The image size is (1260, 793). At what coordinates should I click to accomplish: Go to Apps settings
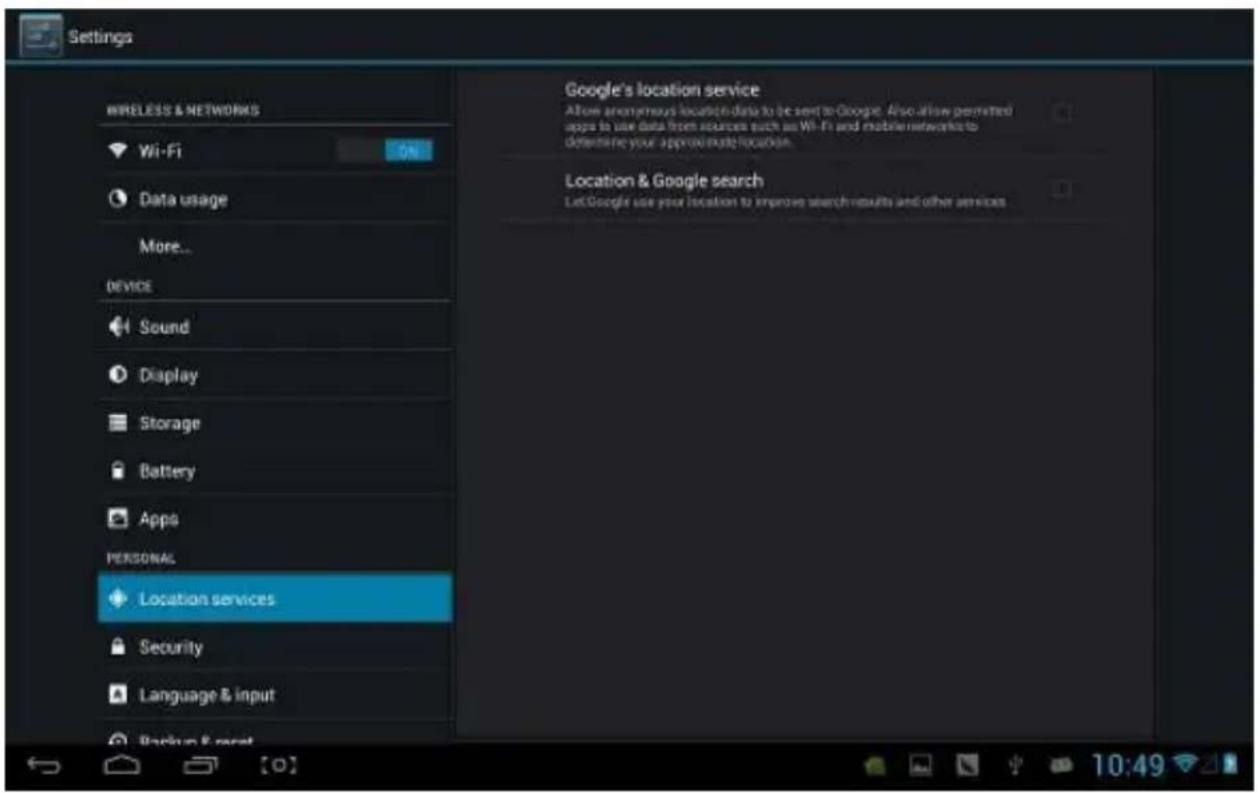tap(275, 519)
